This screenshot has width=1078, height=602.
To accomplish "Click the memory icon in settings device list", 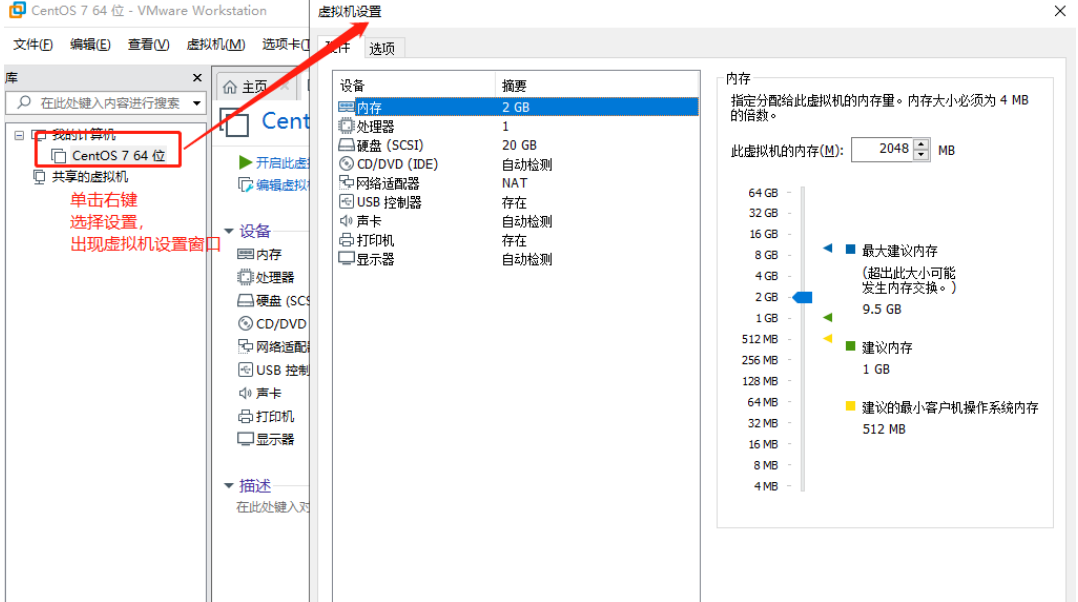I will pos(346,107).
